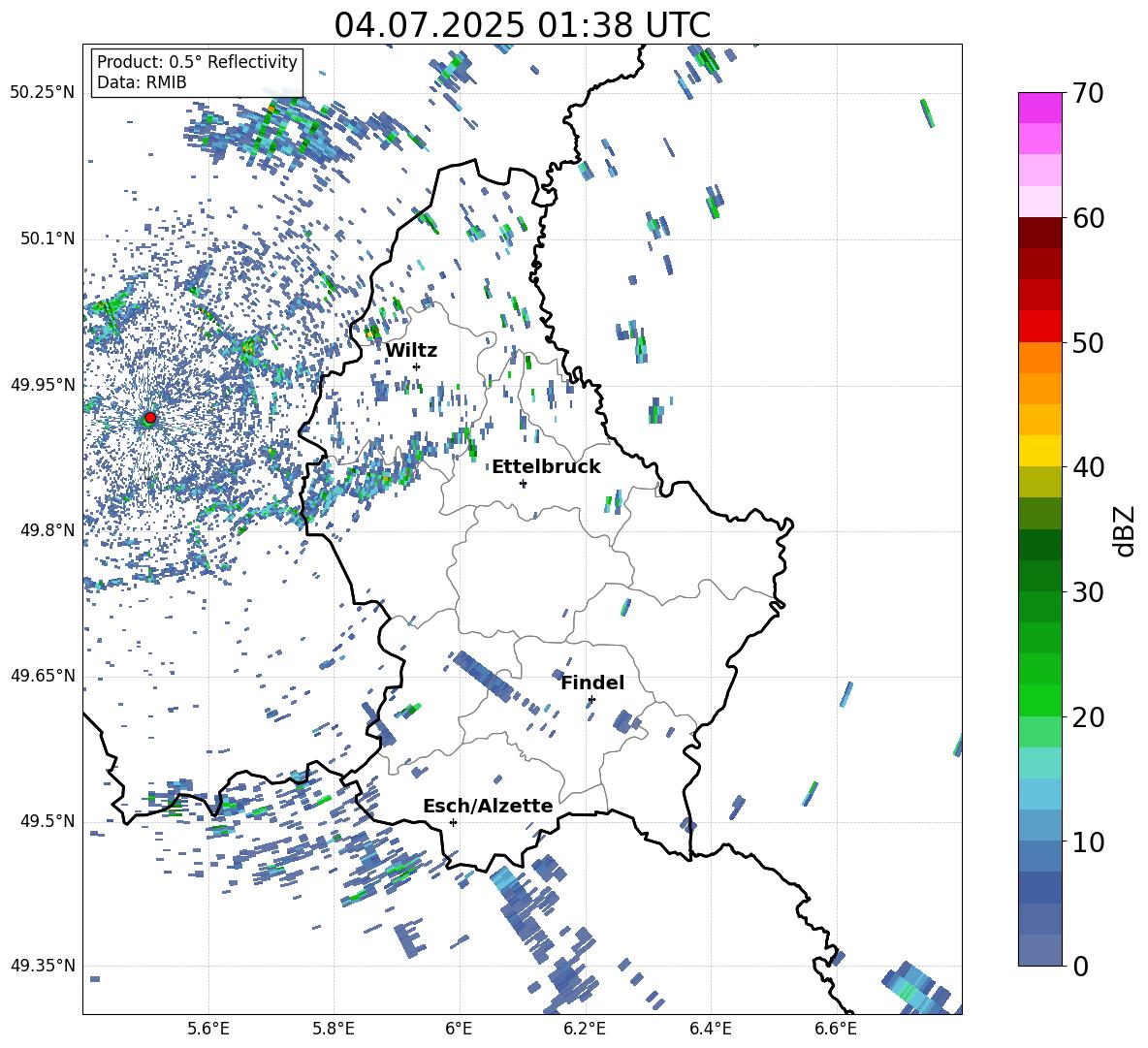Click the Ettelbruck location cross marker
1148x1048 pixels.
tap(523, 484)
